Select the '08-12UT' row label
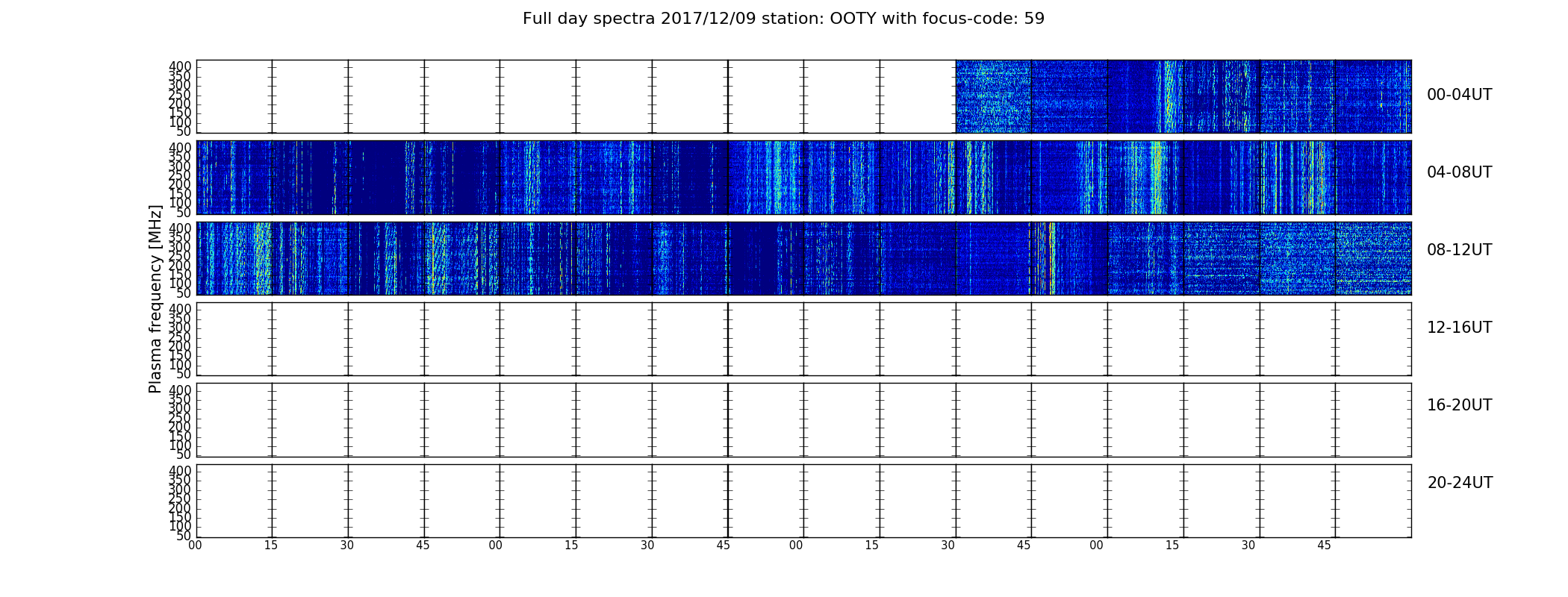 pos(1459,250)
